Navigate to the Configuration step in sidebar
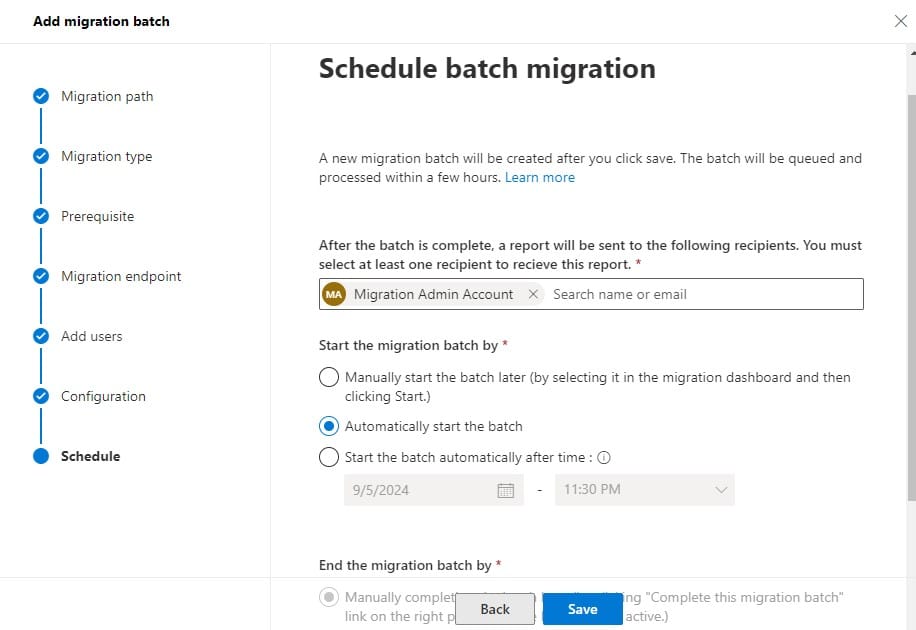The height and width of the screenshot is (630, 916). pyautogui.click(x=101, y=396)
